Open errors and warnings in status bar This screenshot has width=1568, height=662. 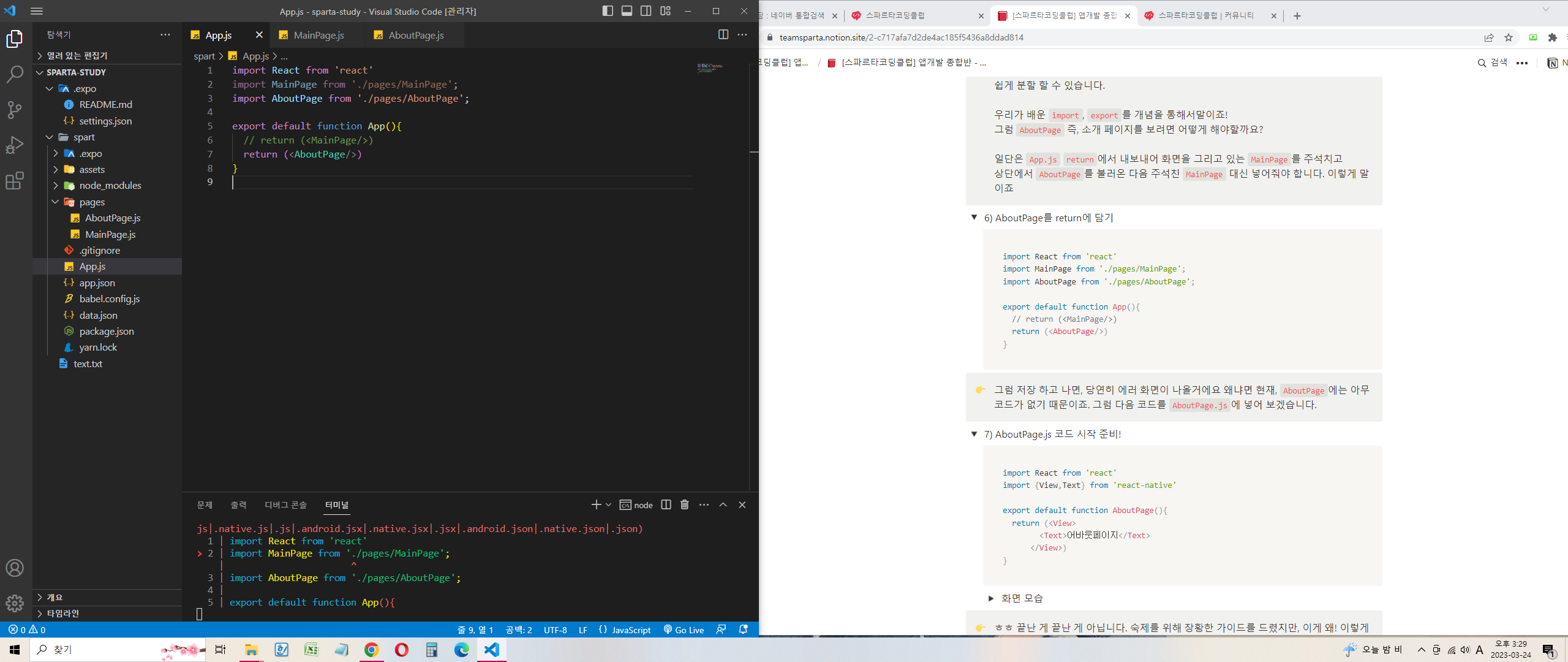click(27, 630)
